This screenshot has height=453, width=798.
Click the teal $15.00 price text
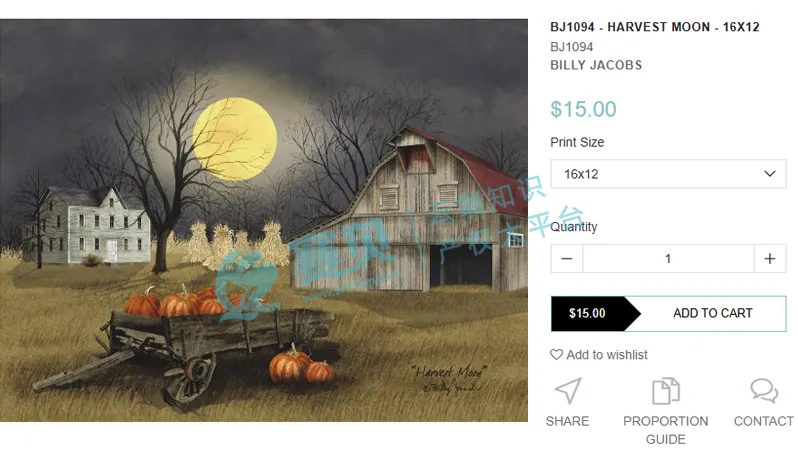tap(584, 109)
